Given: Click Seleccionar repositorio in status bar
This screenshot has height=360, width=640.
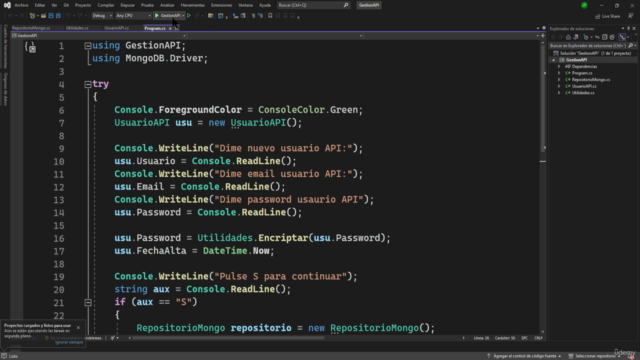Looking at the screenshot, I should coord(594,356).
